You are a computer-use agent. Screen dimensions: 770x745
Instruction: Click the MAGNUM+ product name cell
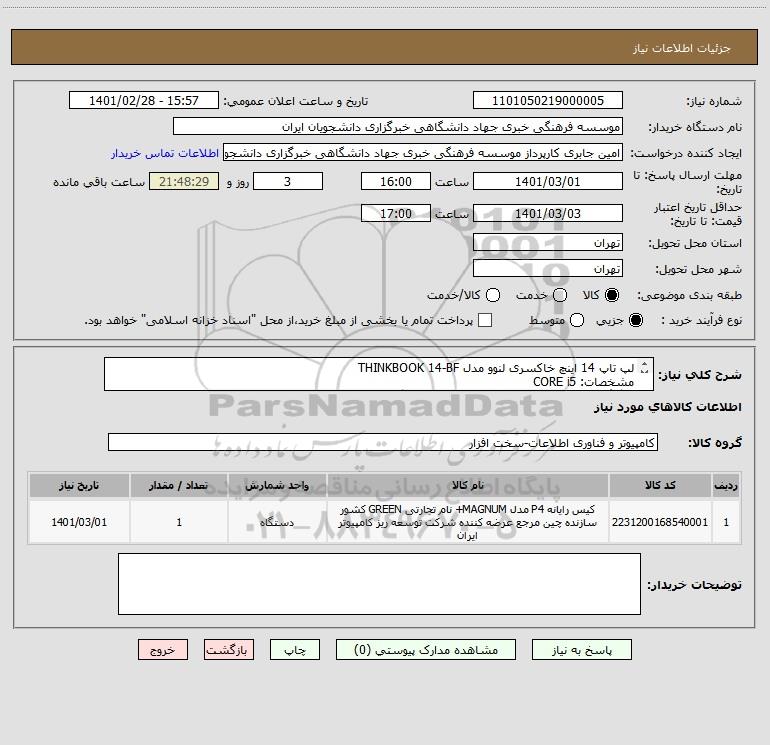(x=468, y=522)
